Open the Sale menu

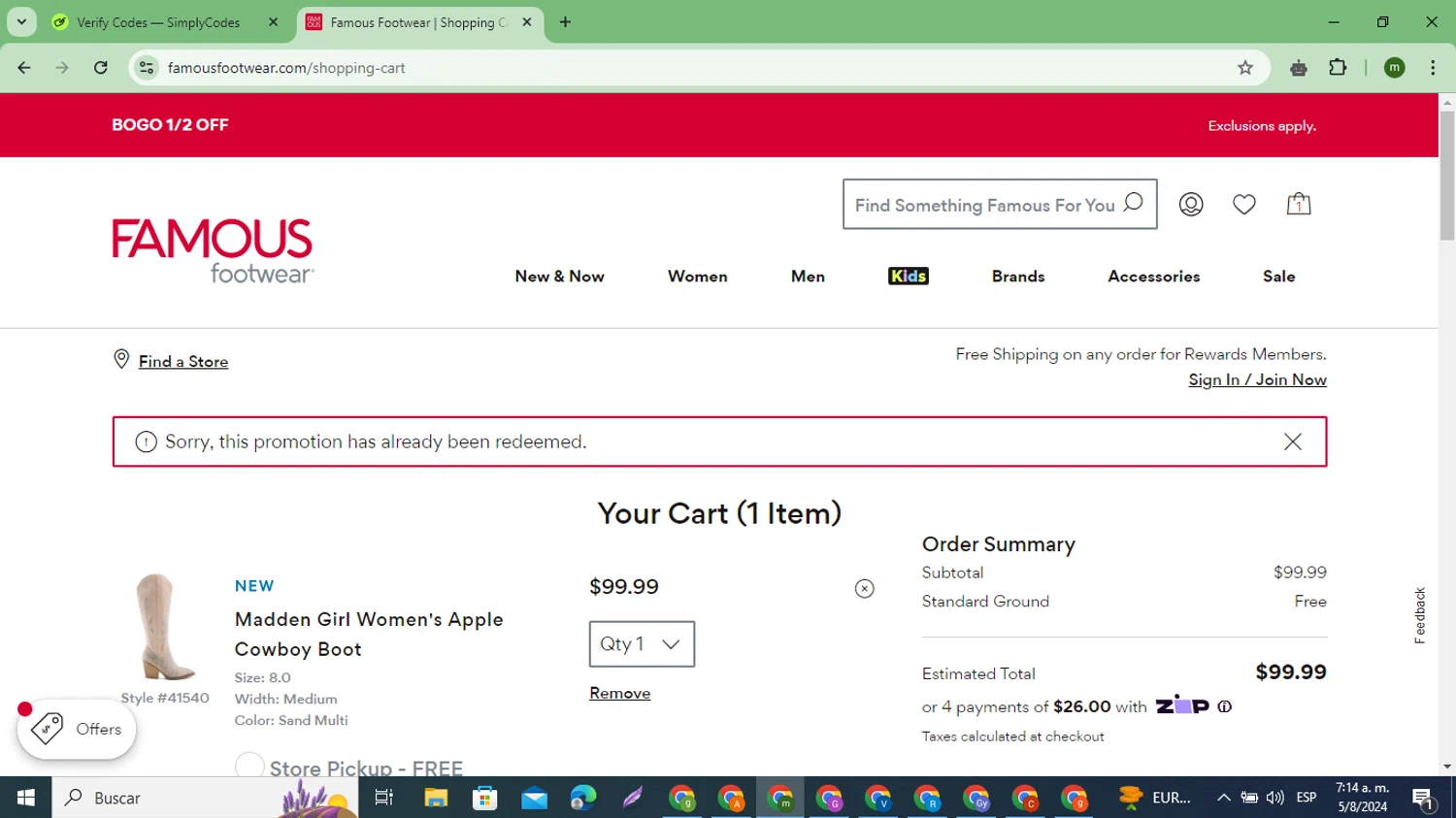[x=1278, y=277]
